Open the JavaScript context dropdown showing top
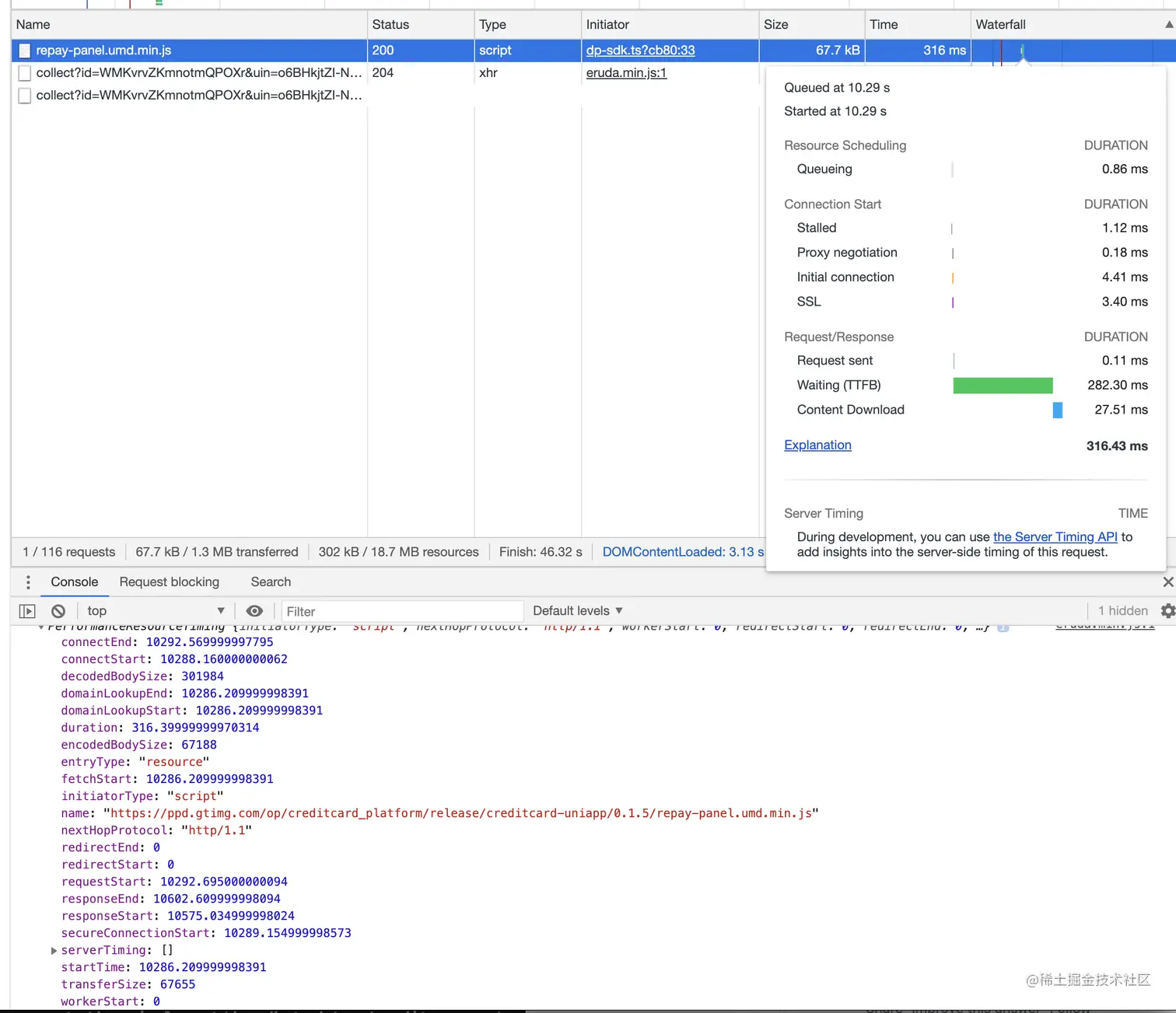Viewport: 1176px width, 1013px height. [x=156, y=611]
